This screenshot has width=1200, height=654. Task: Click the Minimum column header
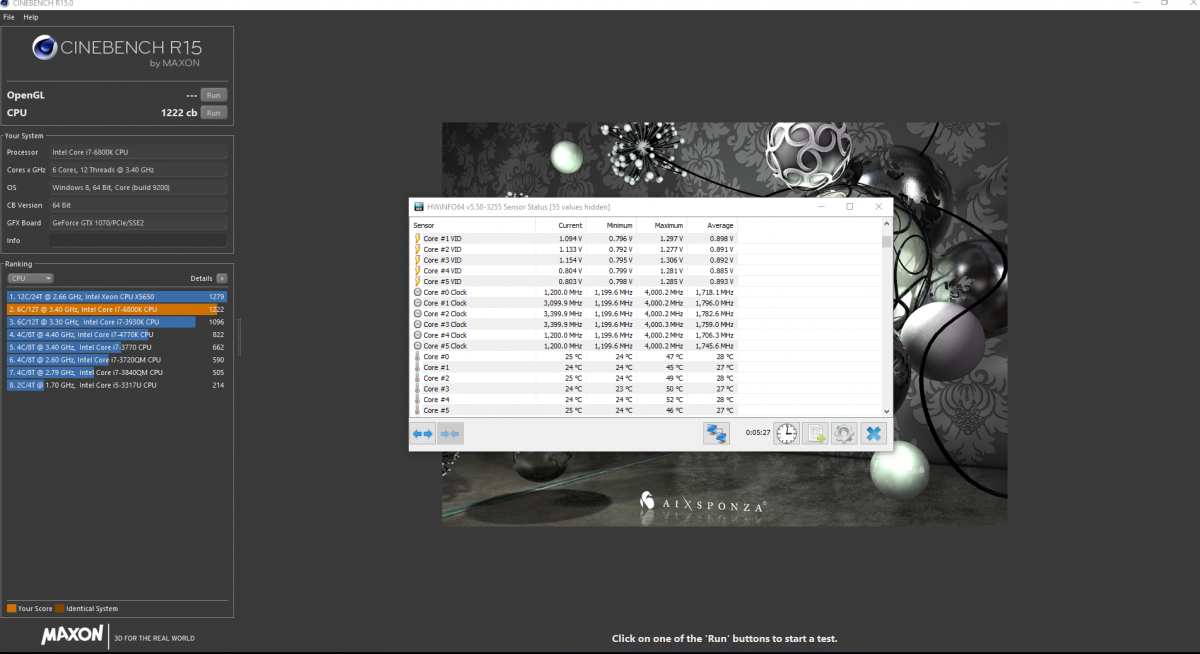[610, 225]
